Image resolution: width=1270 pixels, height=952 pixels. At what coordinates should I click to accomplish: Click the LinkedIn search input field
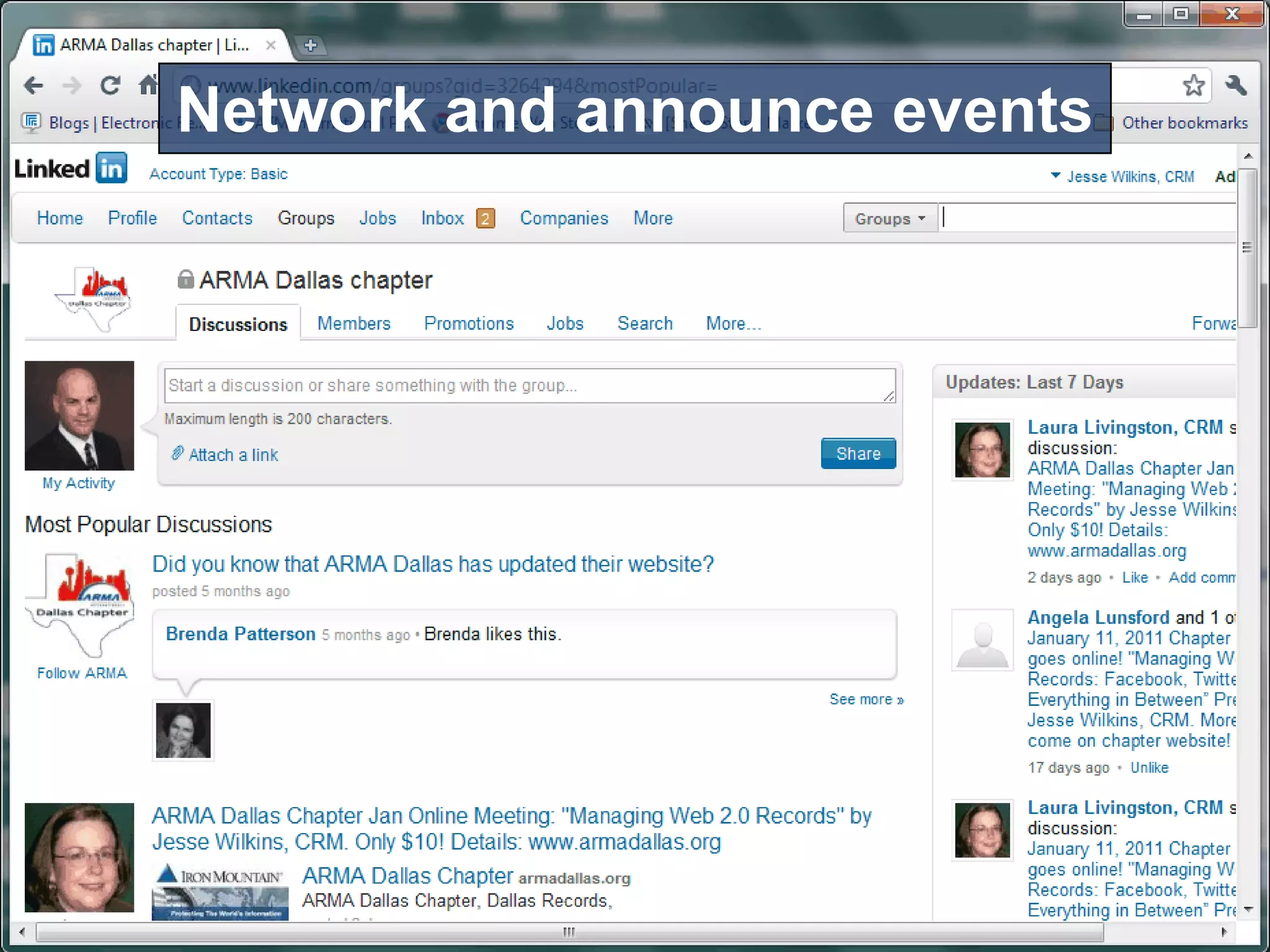(x=1087, y=218)
